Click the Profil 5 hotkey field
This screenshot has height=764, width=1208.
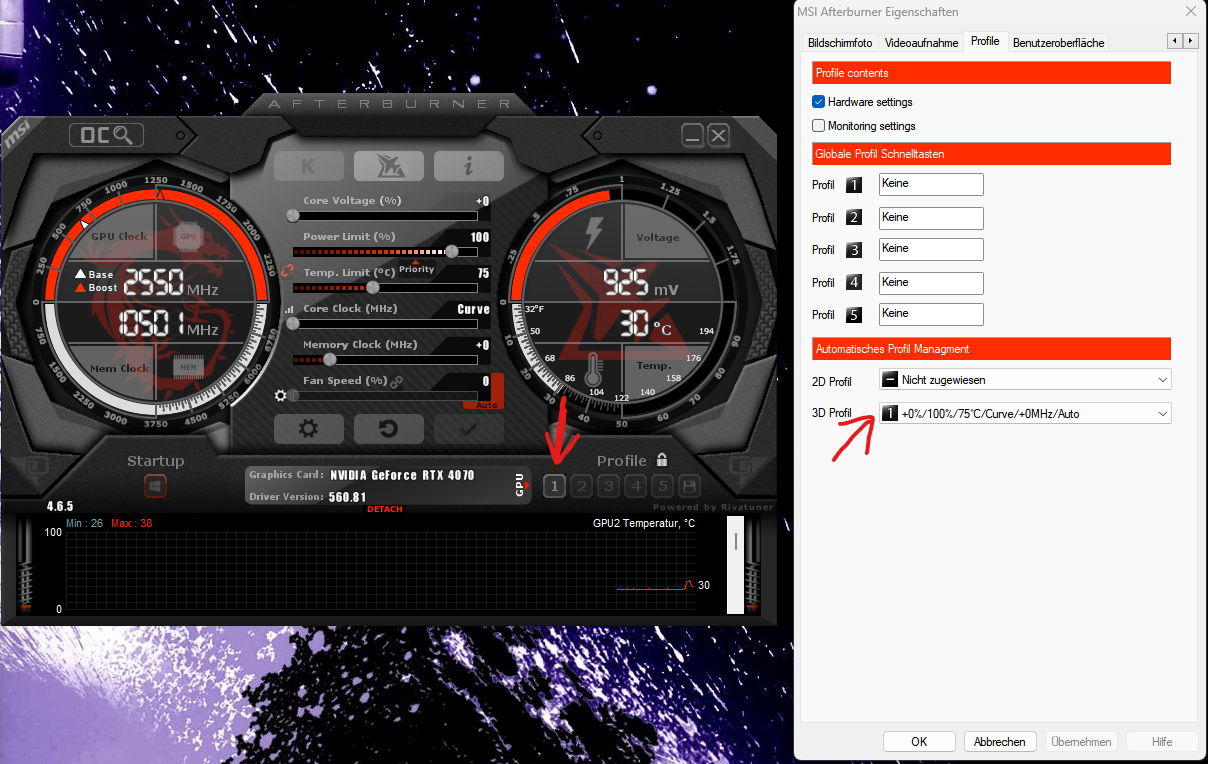pyautogui.click(x=931, y=314)
